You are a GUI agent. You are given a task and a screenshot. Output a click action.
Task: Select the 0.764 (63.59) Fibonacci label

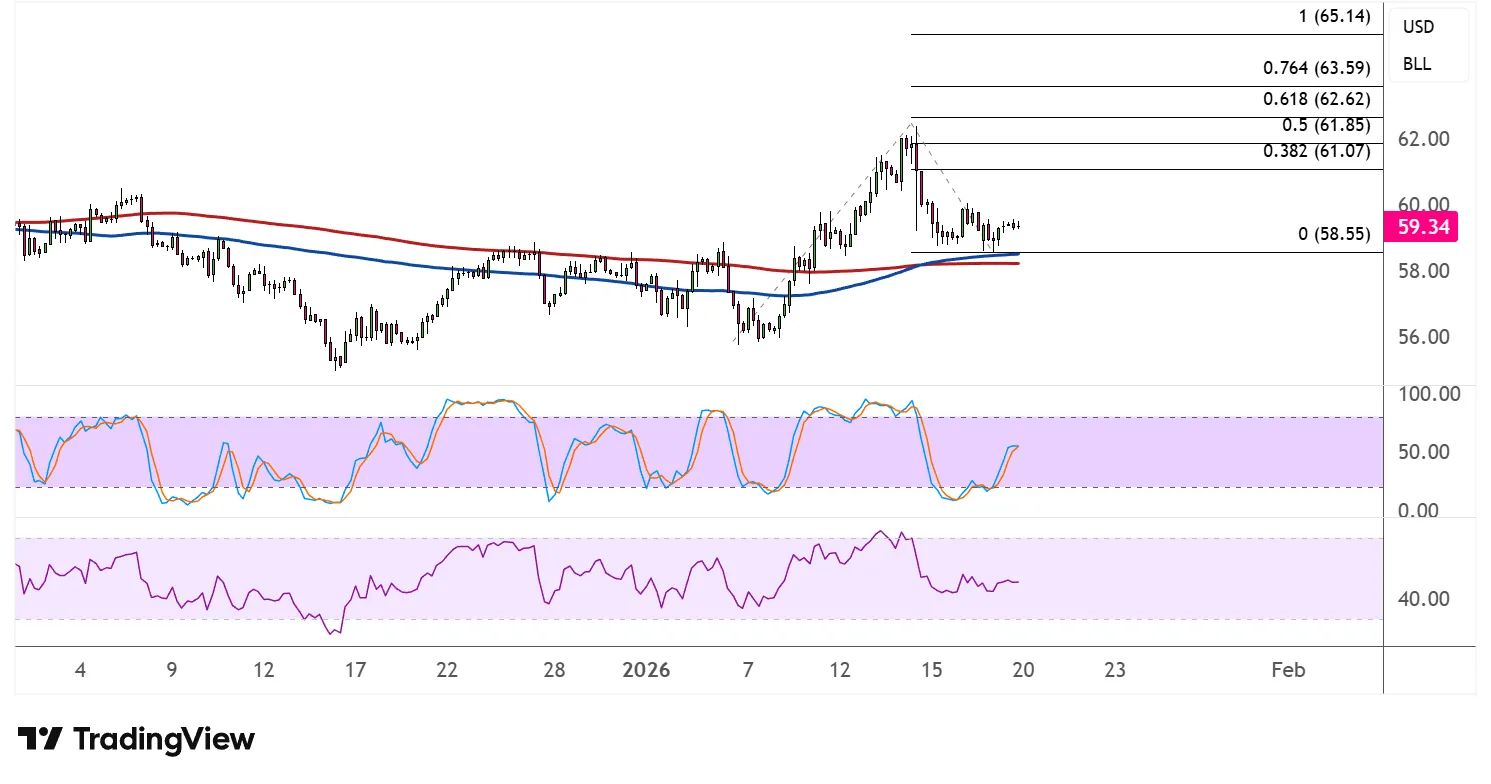click(1316, 69)
